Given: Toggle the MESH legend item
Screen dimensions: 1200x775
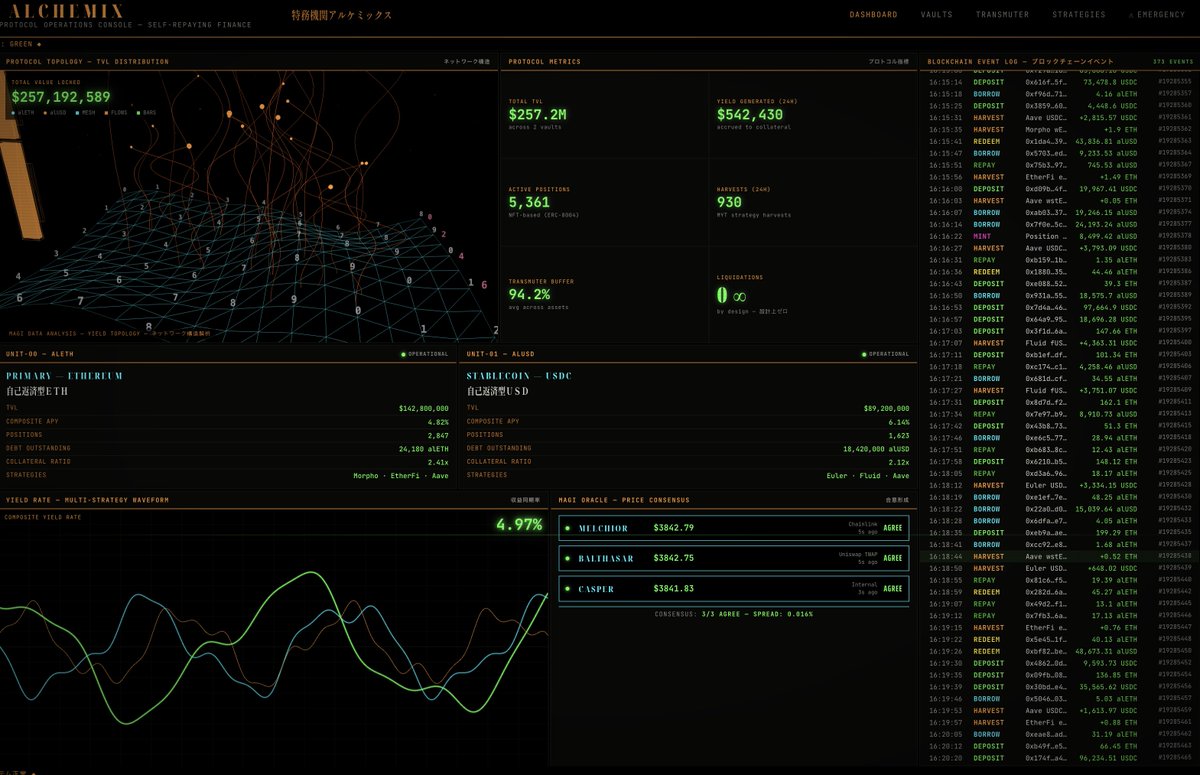Looking at the screenshot, I should coord(88,113).
